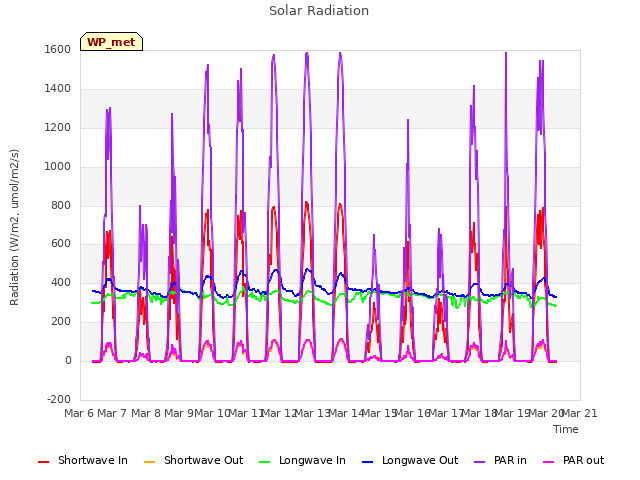Click the Time axis label
The image size is (640, 480).
tap(565, 429)
